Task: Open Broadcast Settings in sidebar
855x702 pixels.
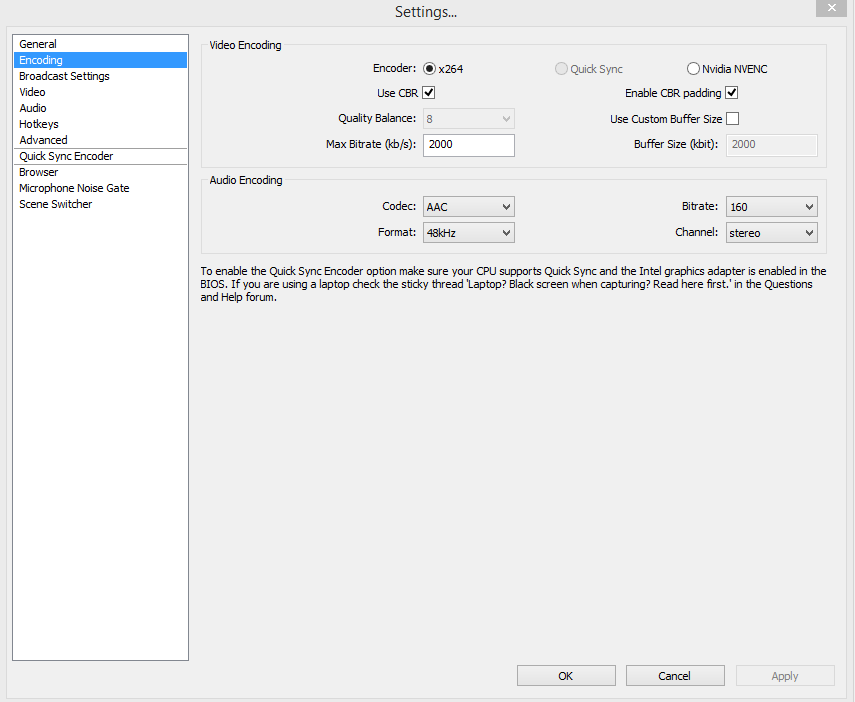Action: click(64, 76)
